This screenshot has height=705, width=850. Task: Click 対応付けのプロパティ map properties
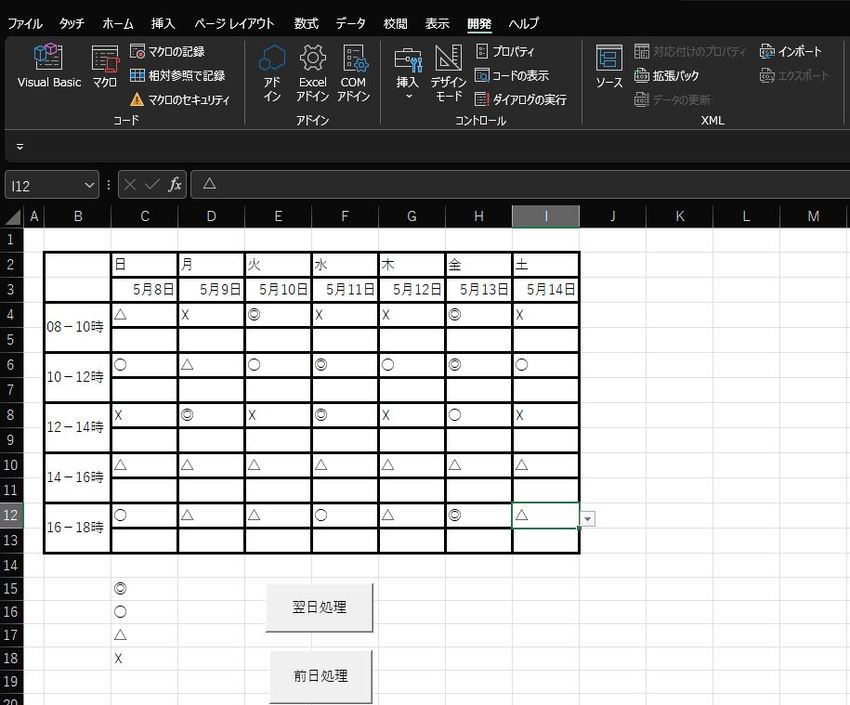coord(690,51)
